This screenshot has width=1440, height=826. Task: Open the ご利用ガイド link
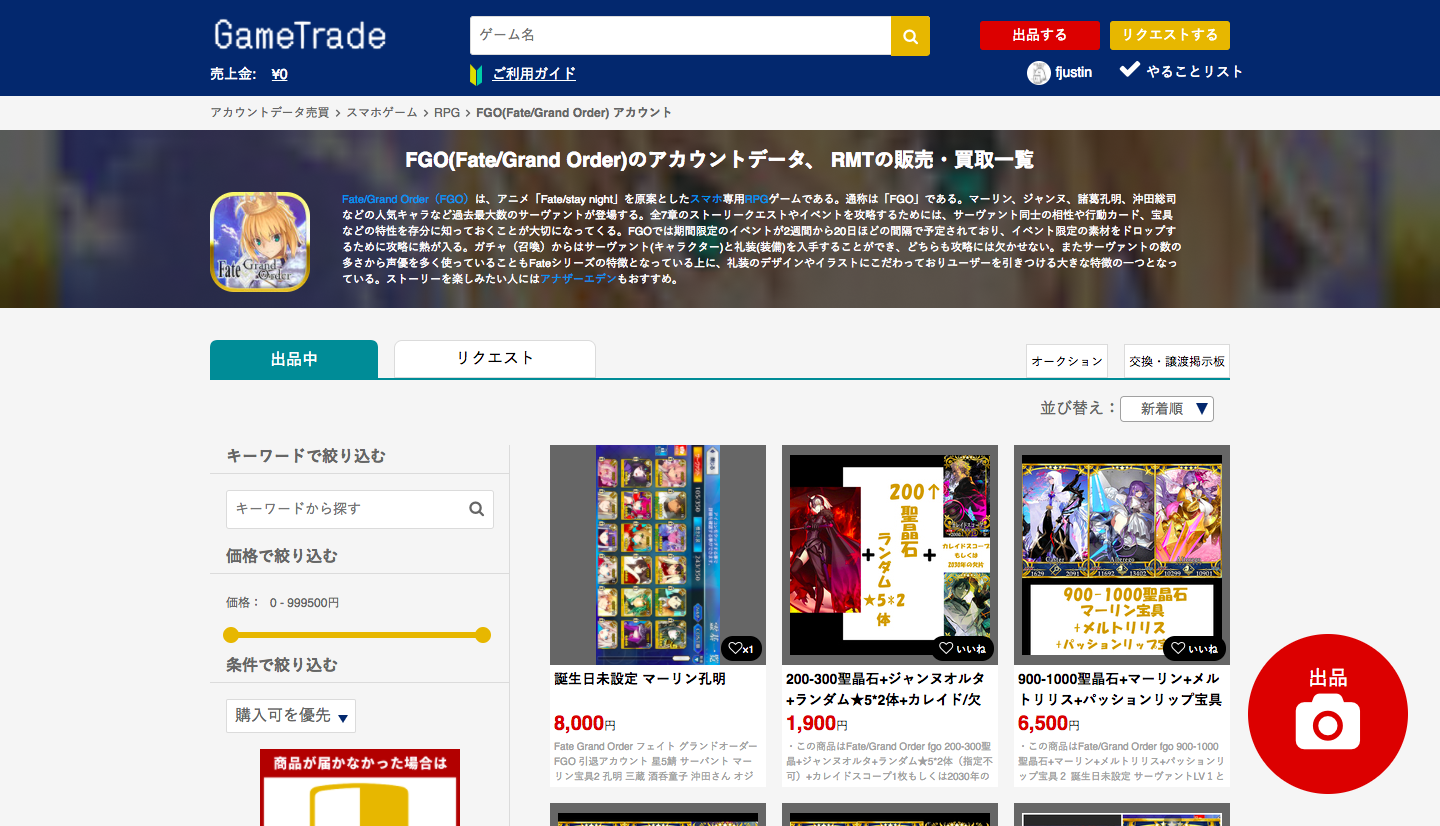pos(534,74)
